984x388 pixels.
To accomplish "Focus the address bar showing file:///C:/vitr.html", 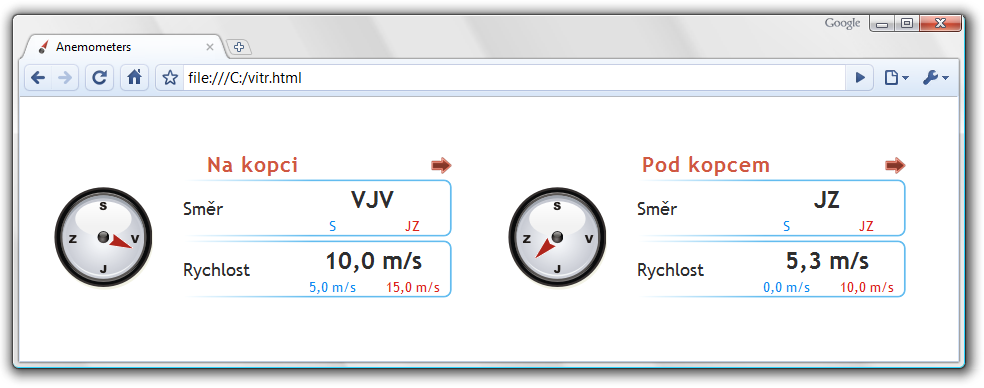I will coord(515,78).
